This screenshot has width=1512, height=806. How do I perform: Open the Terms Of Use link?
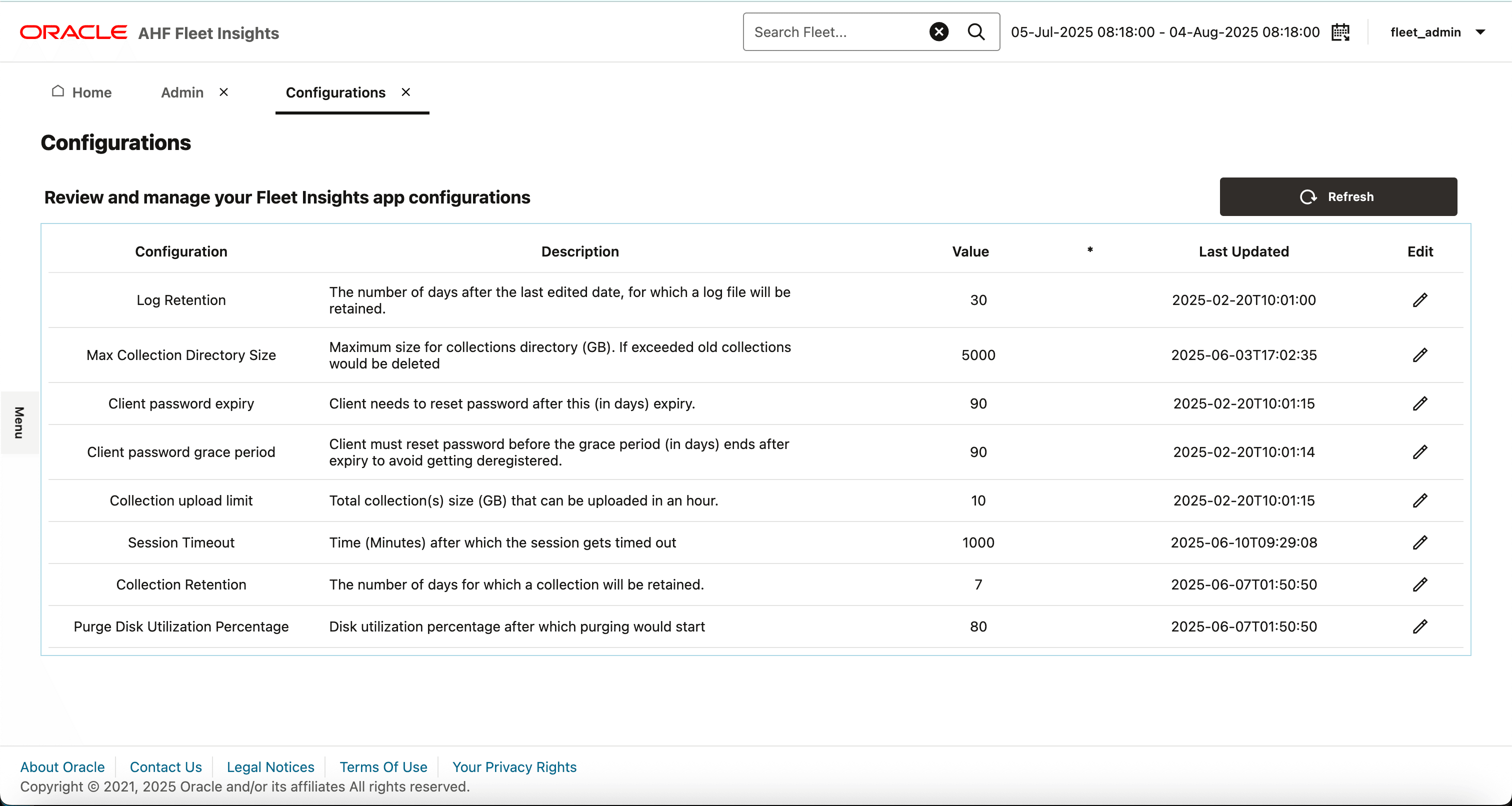(382, 766)
